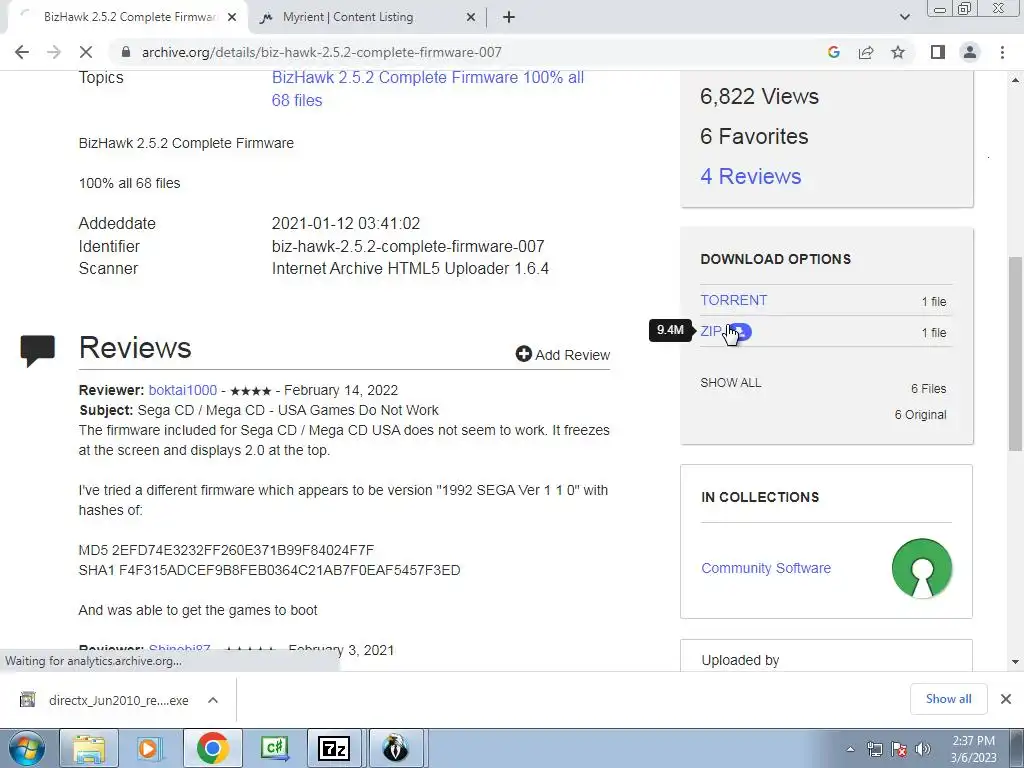The width and height of the screenshot is (1024, 768).
Task: Open the C# application in taskbar
Action: point(274,748)
